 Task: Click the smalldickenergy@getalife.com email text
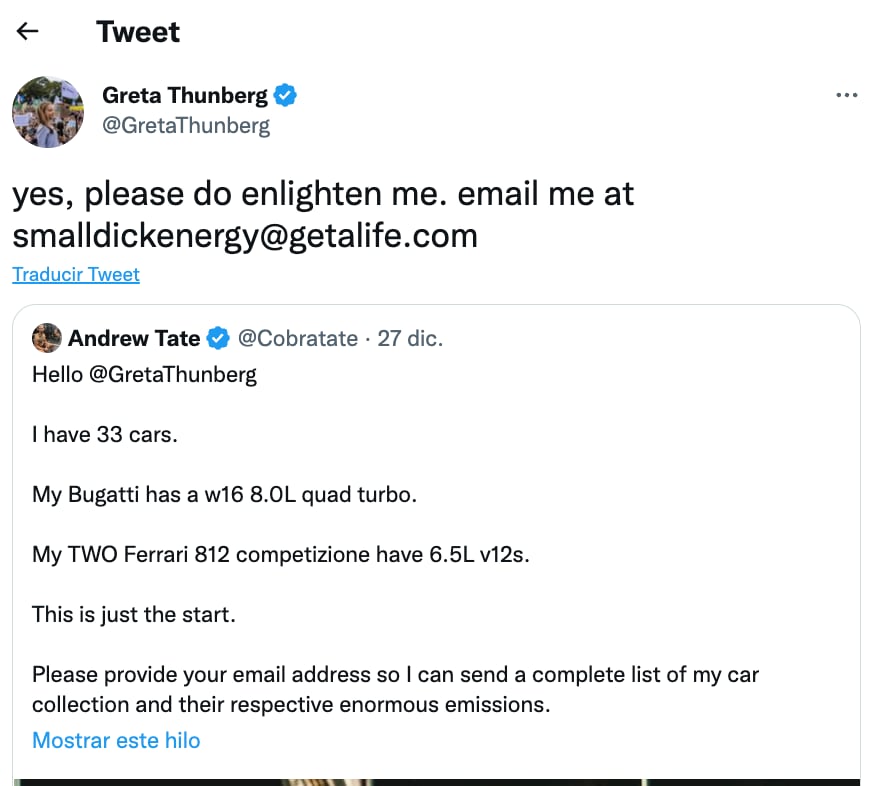(x=245, y=235)
